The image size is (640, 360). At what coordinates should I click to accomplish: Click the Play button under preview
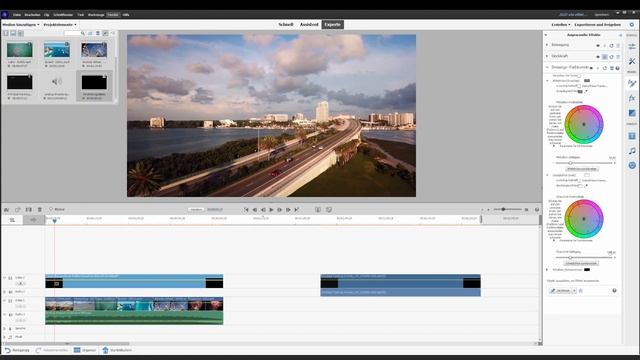pos(271,209)
